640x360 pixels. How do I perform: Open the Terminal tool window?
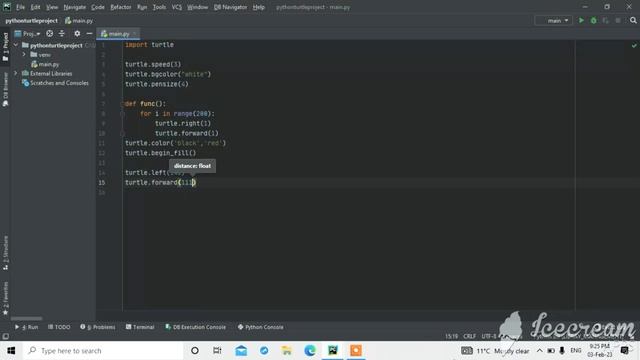tap(140, 327)
